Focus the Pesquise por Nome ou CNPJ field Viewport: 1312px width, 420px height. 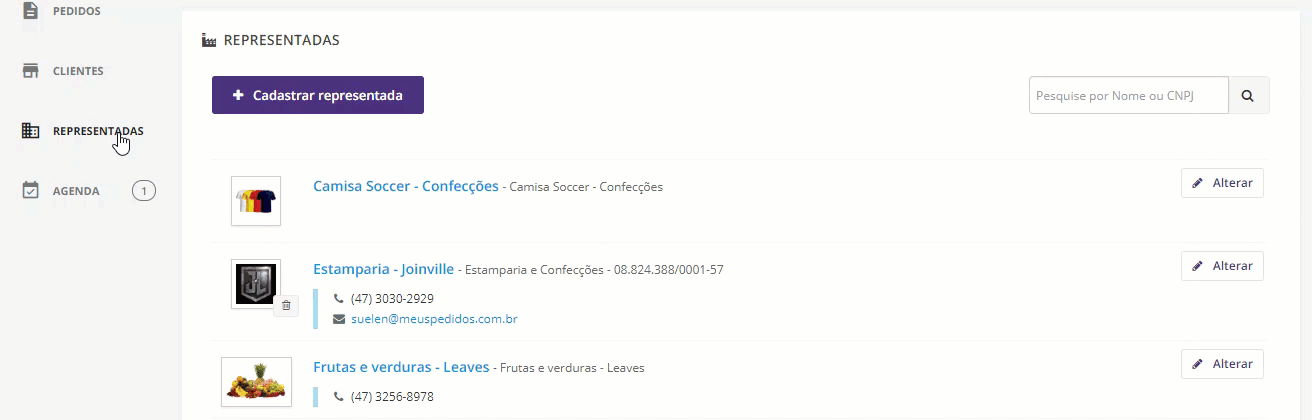coord(1129,96)
